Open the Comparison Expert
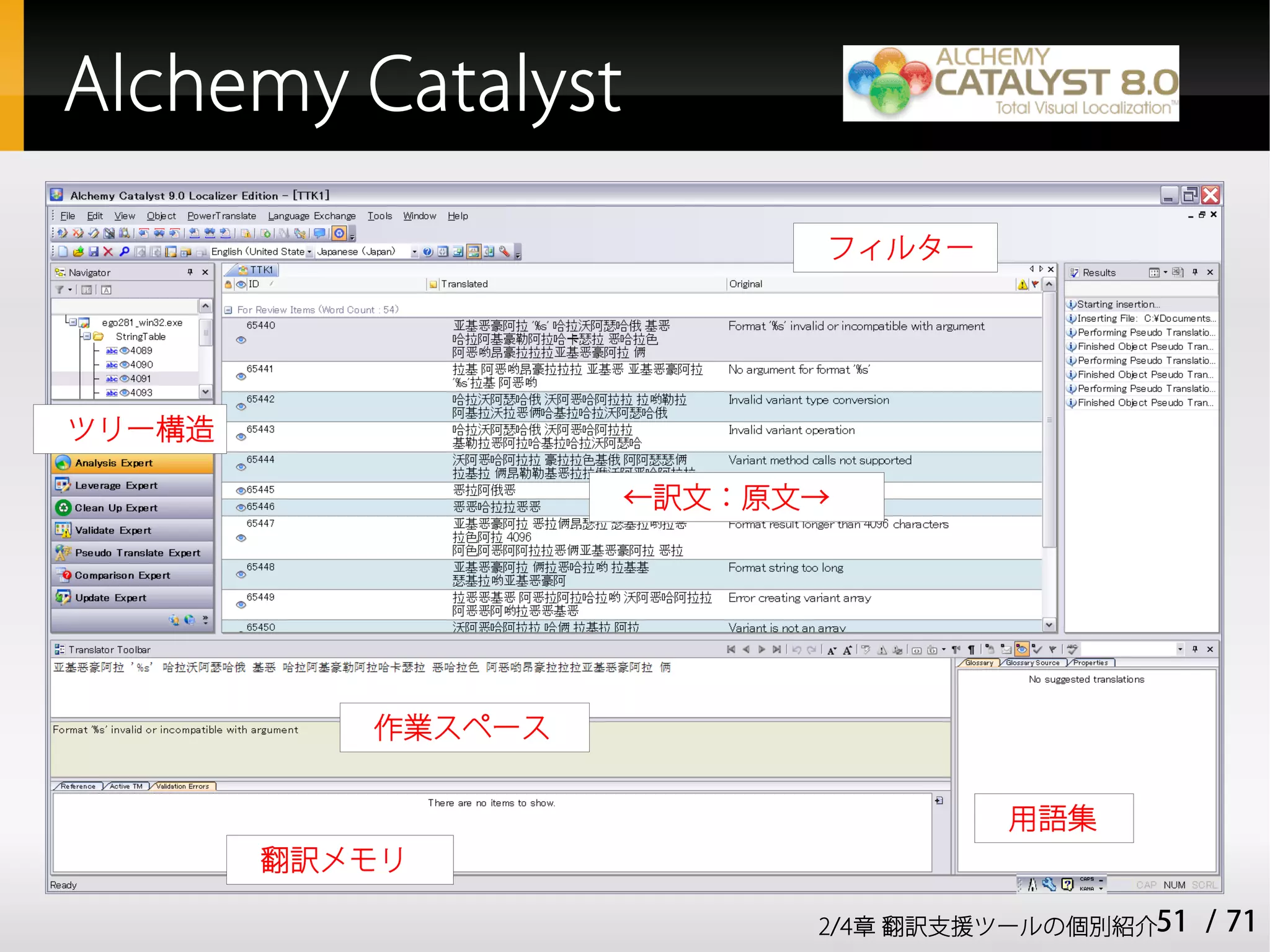The width and height of the screenshot is (1270, 952). 133,575
